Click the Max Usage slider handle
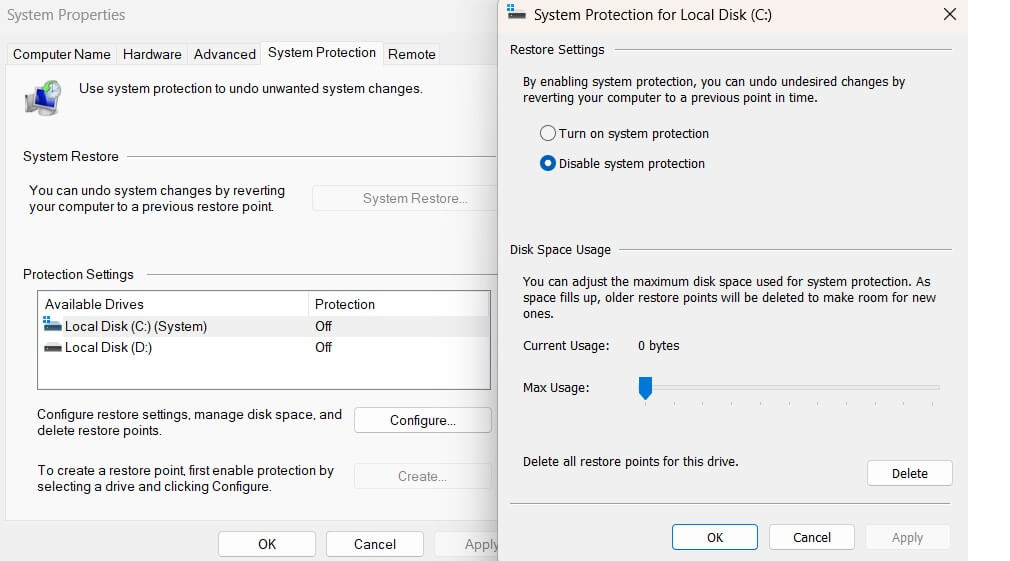The width and height of the screenshot is (1010, 561). coord(645,387)
